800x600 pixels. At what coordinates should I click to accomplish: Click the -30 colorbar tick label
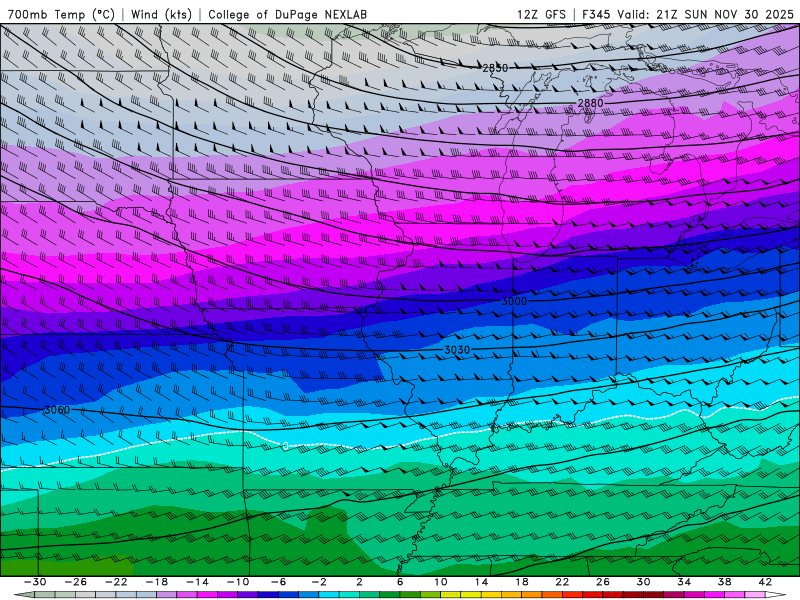[x=35, y=582]
